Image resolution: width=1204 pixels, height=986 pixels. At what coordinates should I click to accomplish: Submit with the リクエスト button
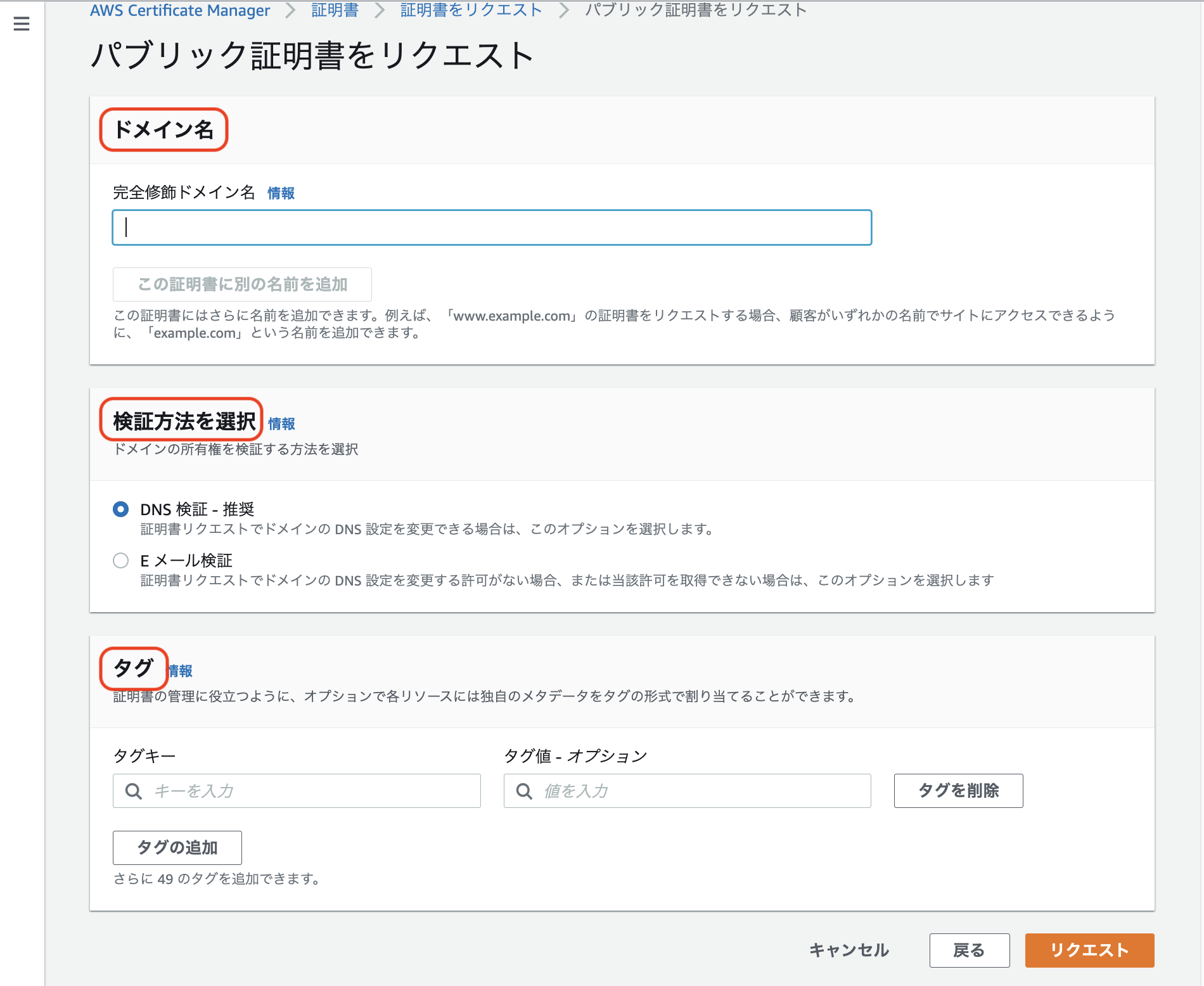(x=1089, y=950)
